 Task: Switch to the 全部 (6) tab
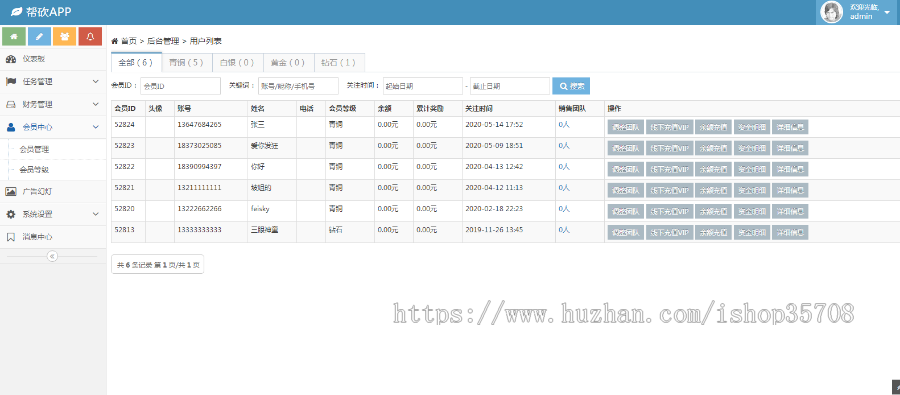(x=136, y=62)
